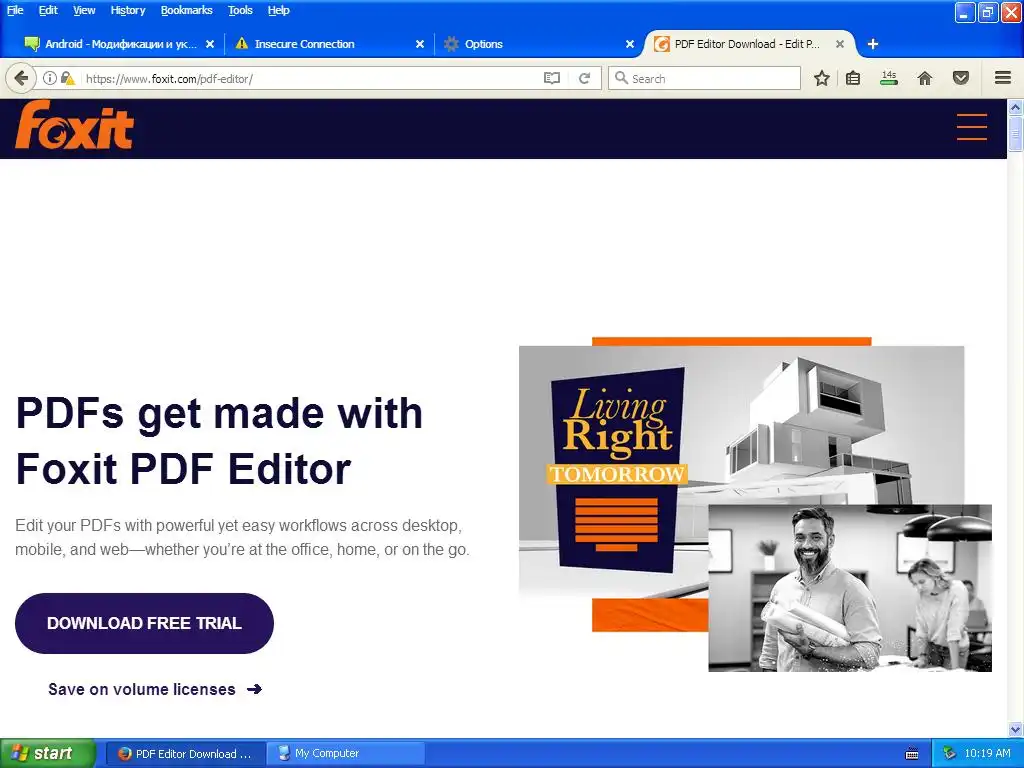Go to the Home page icon

point(925,78)
